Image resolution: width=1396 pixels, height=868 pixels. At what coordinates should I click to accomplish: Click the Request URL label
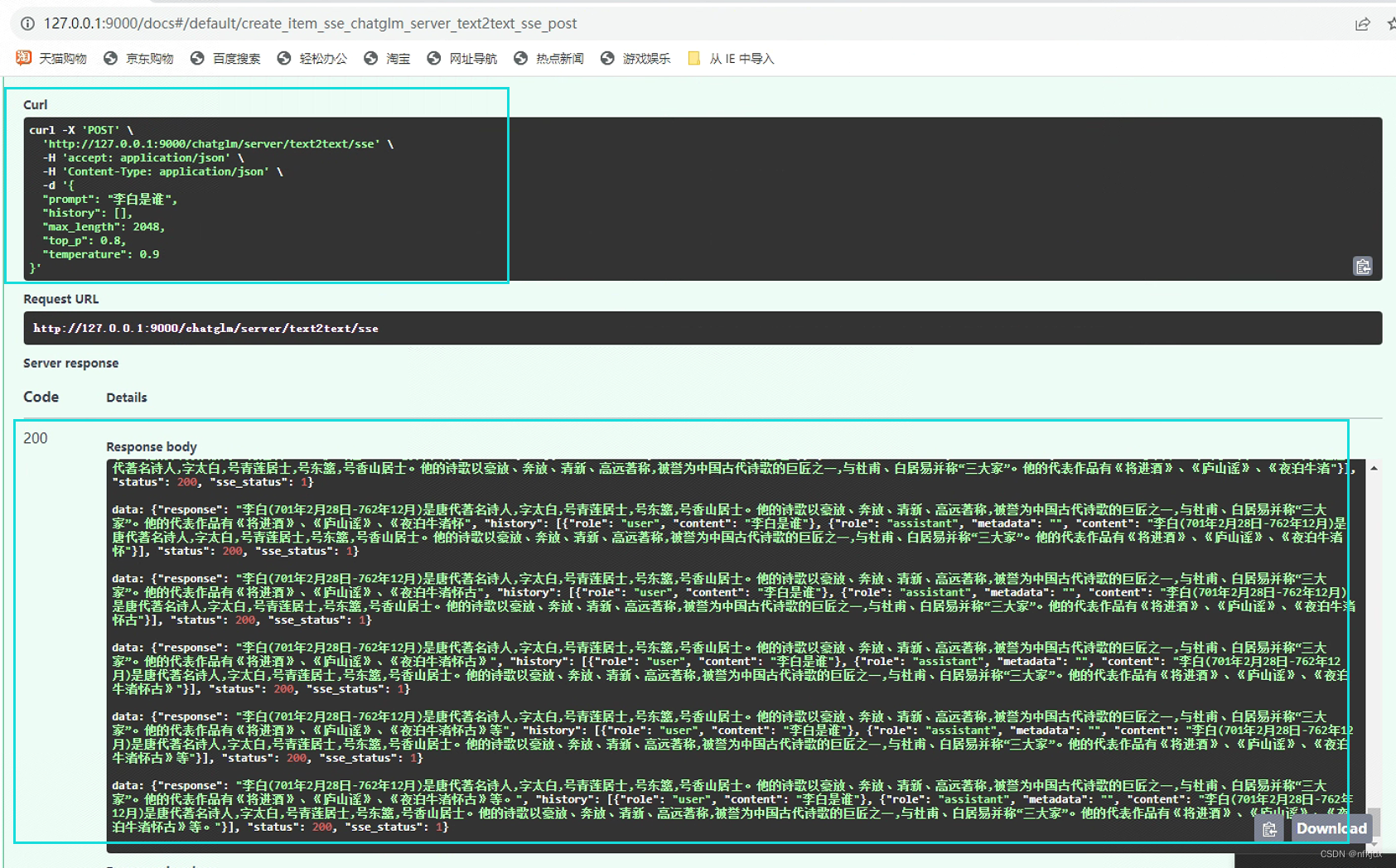[x=60, y=299]
